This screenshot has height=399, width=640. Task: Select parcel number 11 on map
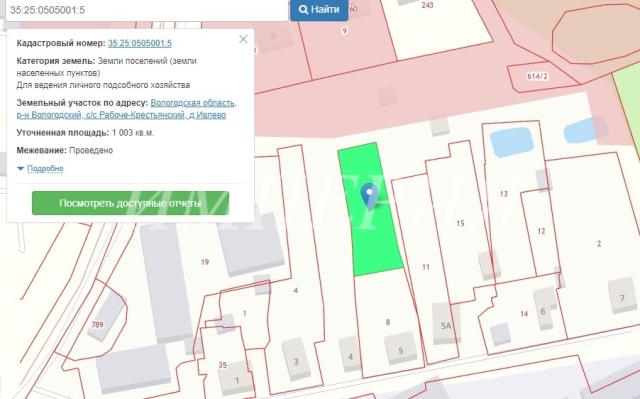(426, 267)
